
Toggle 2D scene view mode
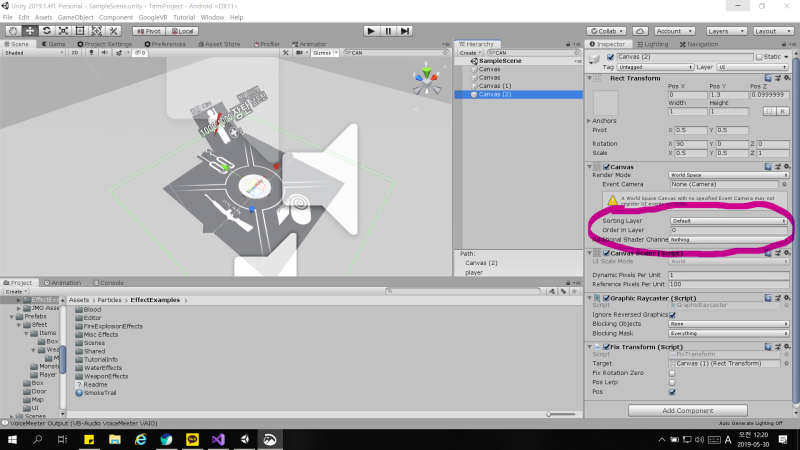pos(74,53)
